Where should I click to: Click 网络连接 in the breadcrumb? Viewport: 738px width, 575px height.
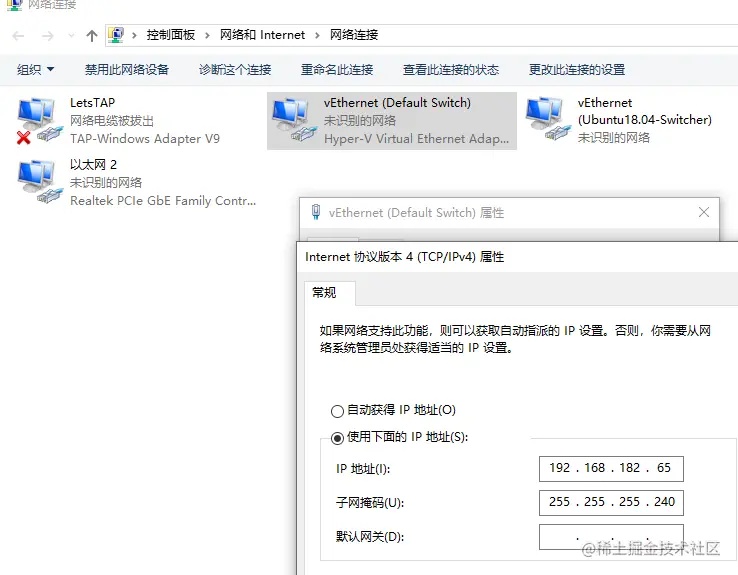(354, 35)
